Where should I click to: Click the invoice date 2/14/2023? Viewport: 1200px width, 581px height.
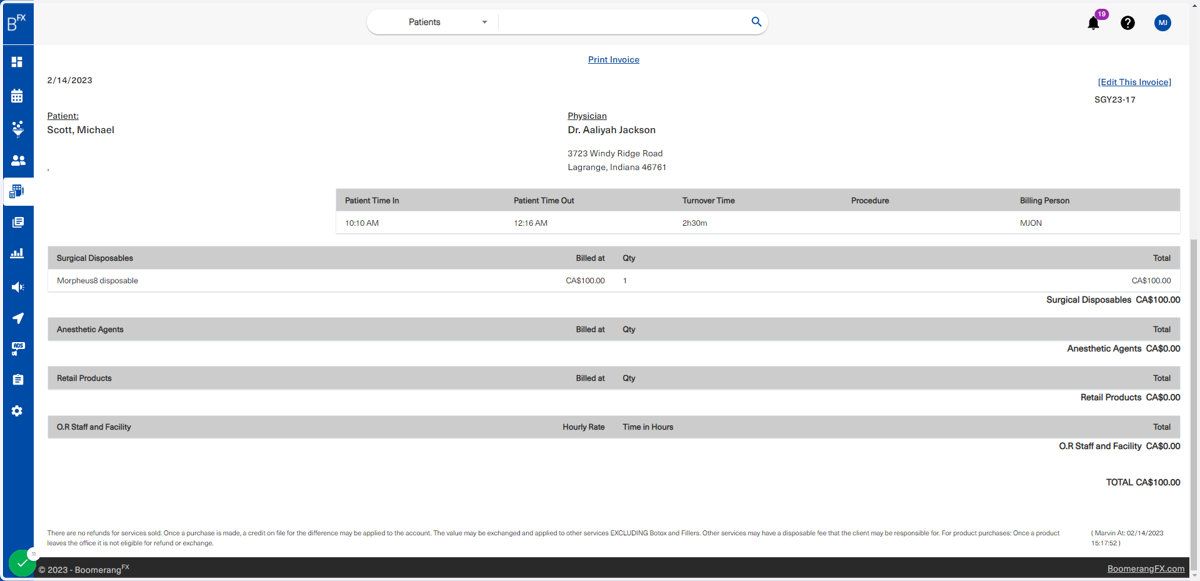[x=70, y=80]
